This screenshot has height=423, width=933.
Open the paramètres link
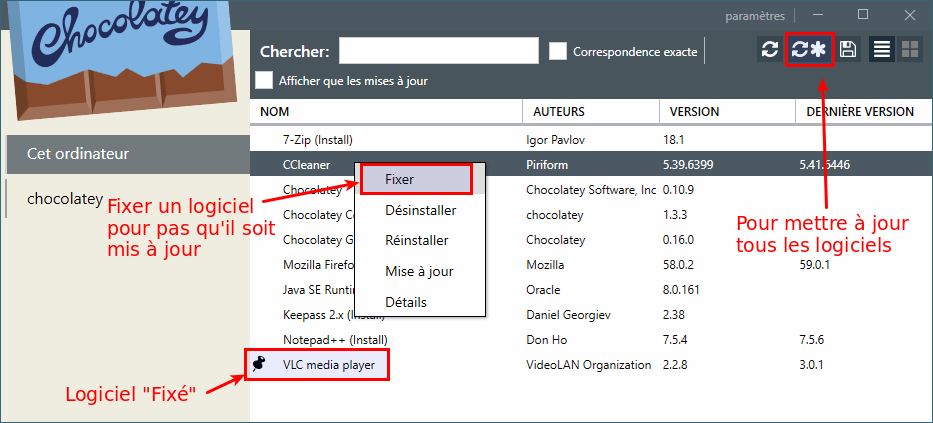click(755, 16)
